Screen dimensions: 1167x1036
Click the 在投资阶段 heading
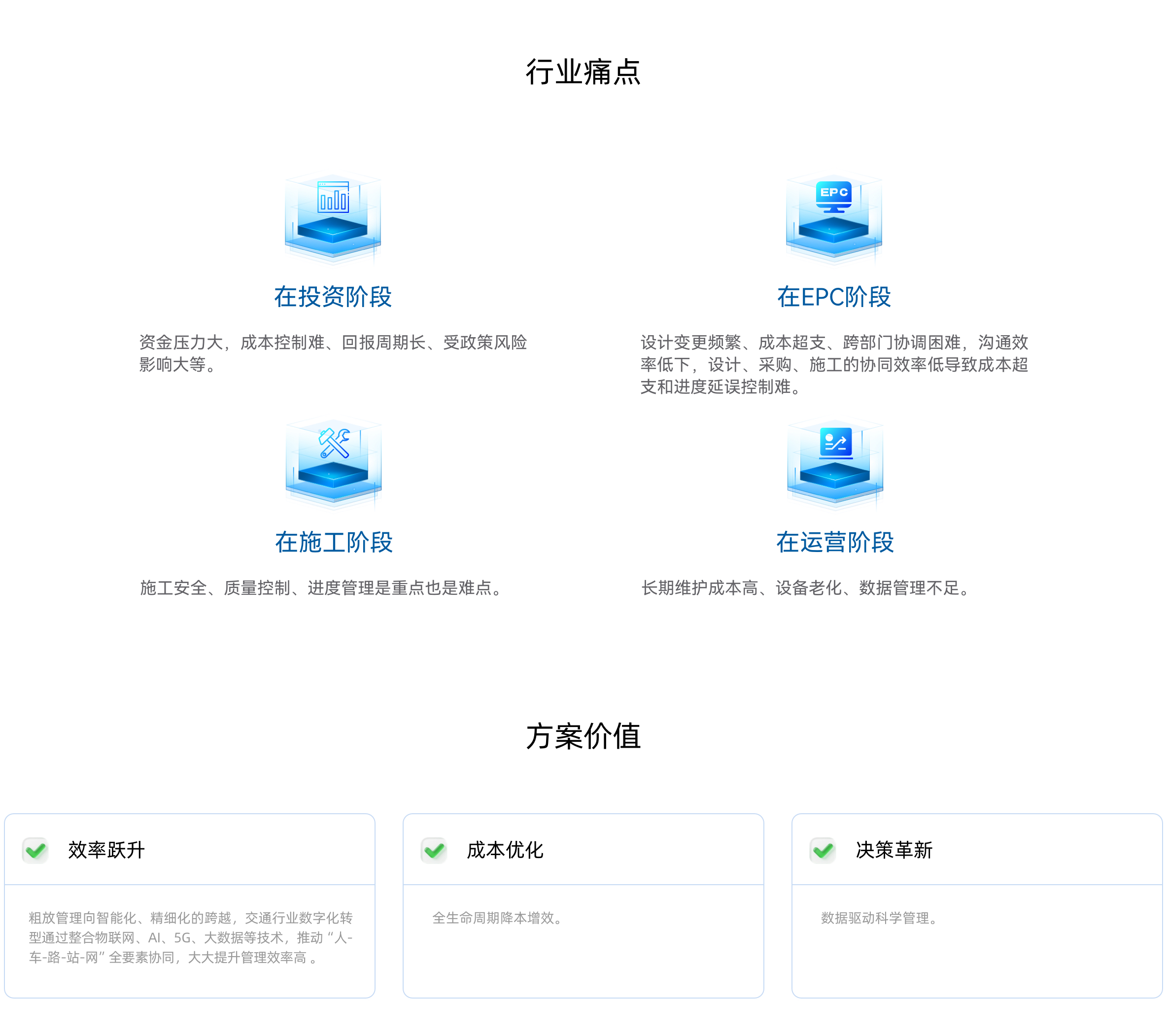coord(333,297)
